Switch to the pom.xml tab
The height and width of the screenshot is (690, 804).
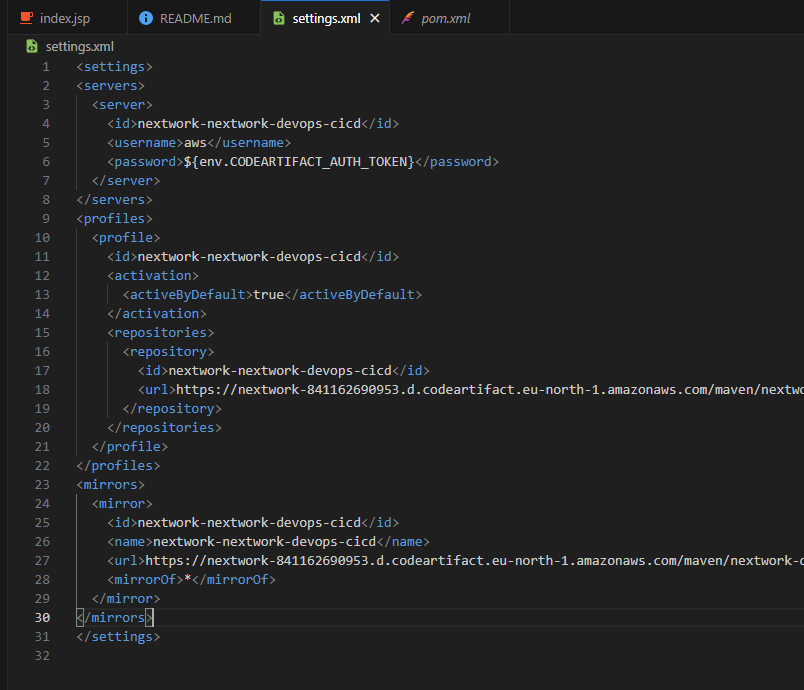(x=448, y=17)
